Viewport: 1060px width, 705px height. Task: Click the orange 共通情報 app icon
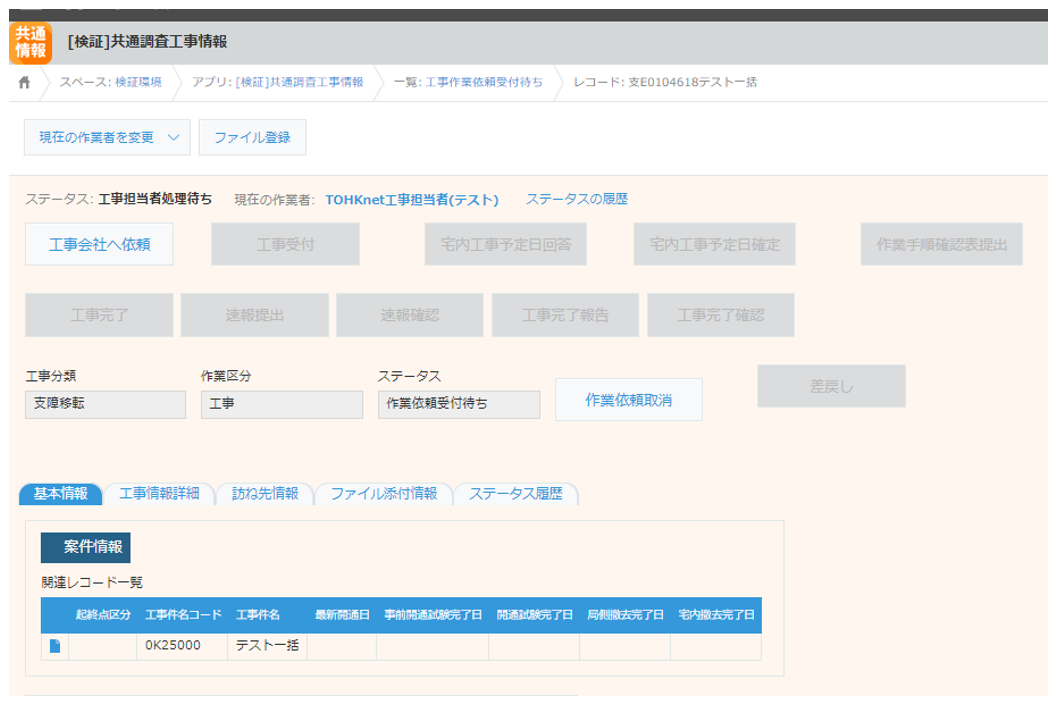point(30,42)
